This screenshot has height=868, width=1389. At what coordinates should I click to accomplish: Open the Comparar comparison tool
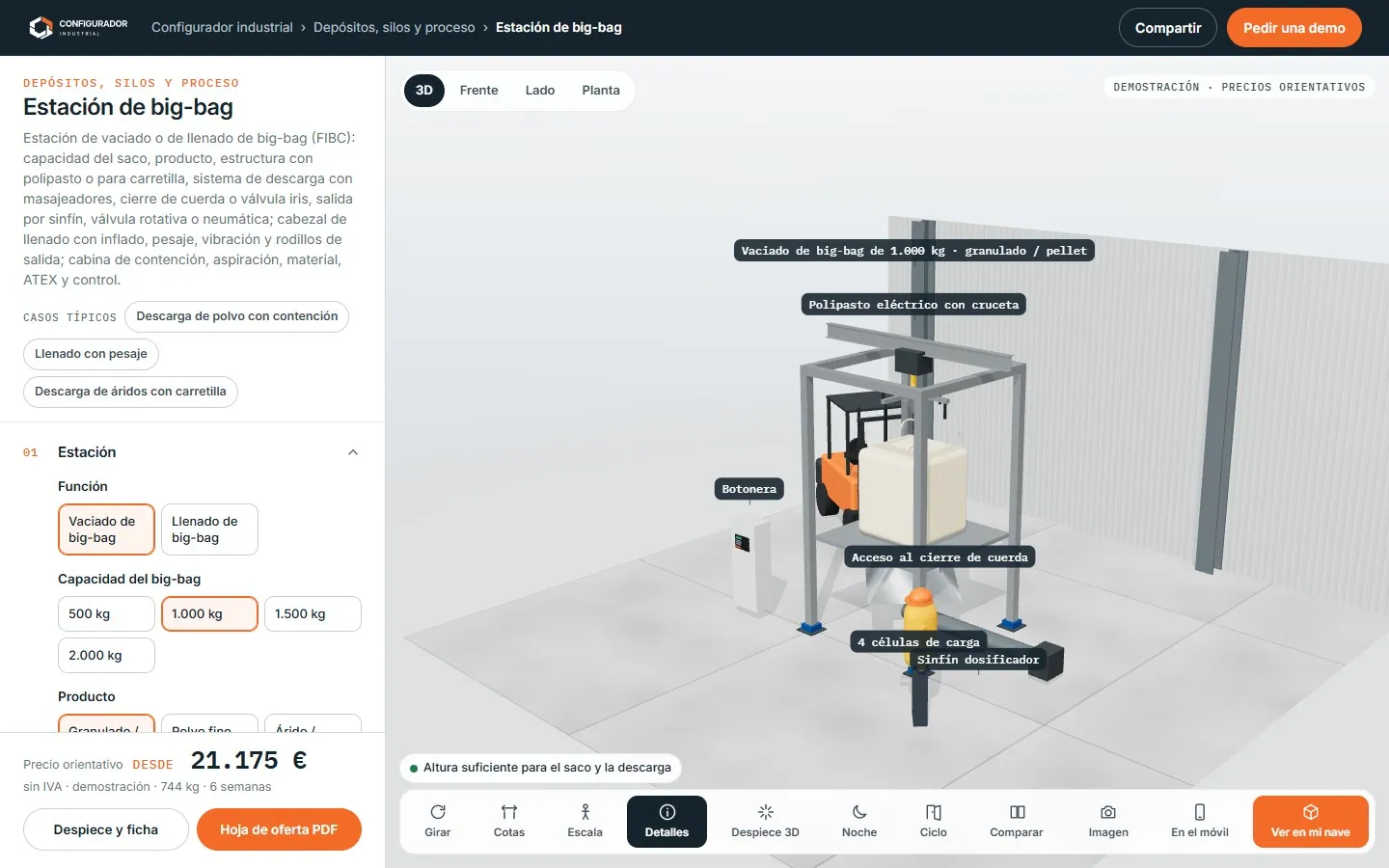[x=1017, y=822]
